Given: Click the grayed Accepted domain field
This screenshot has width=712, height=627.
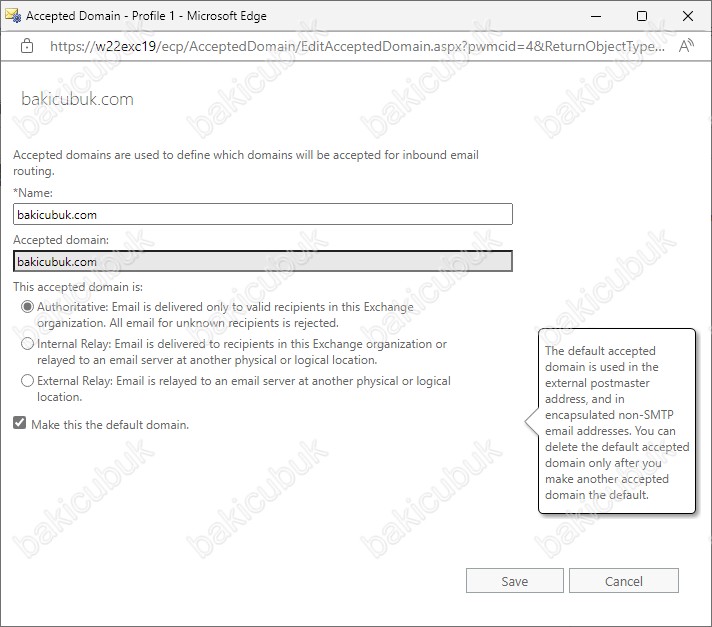Looking at the screenshot, I should (263, 262).
